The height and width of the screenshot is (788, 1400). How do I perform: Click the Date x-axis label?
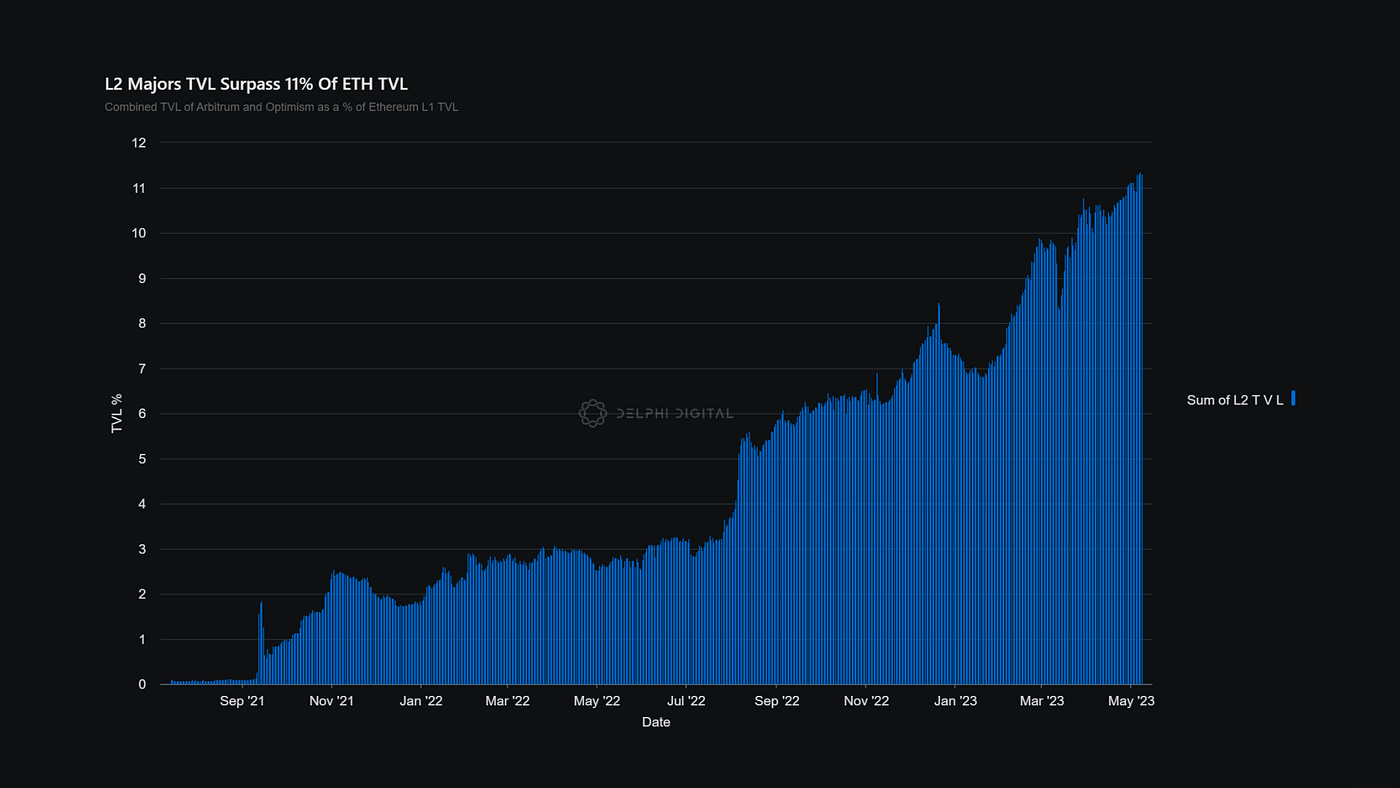click(x=656, y=722)
